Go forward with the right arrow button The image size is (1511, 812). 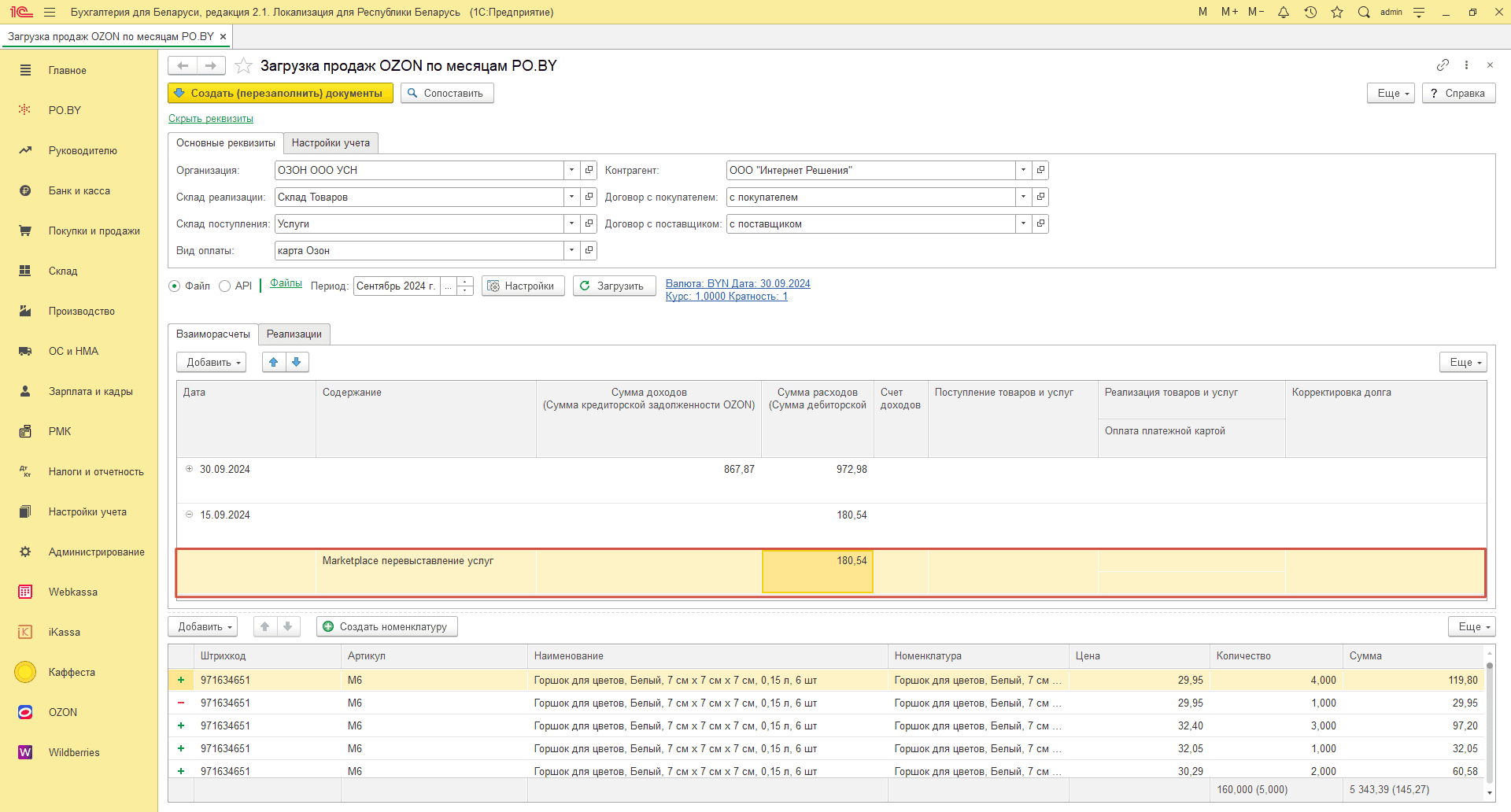tap(211, 65)
